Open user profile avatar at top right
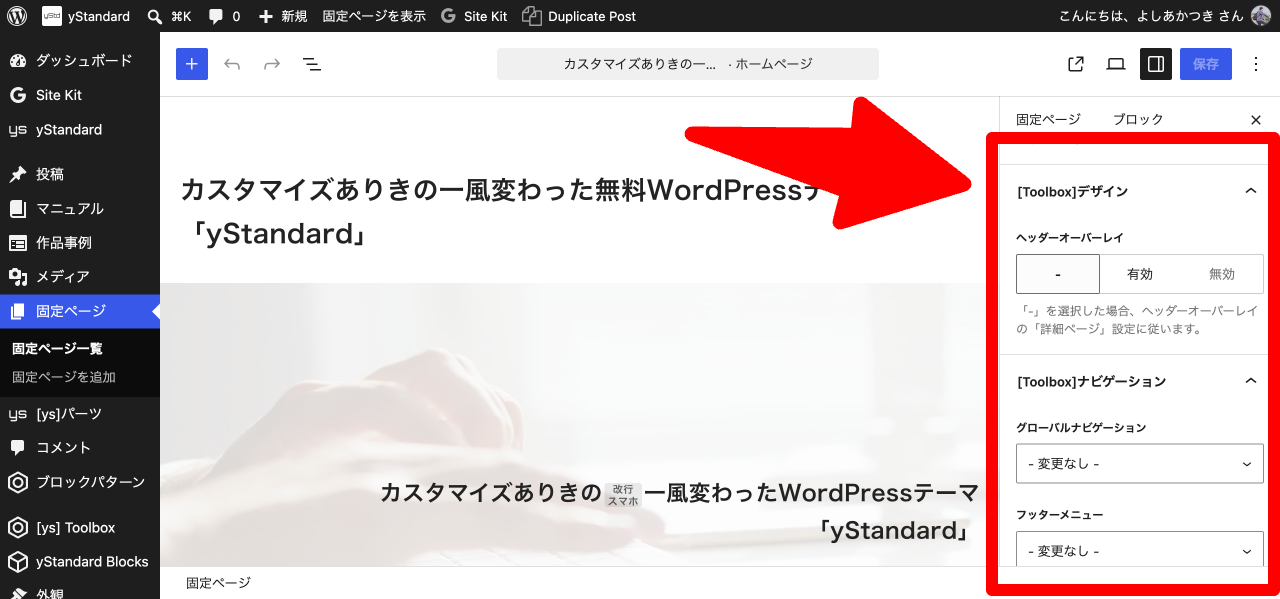Screen dimensions: 1280x599 click(1261, 16)
